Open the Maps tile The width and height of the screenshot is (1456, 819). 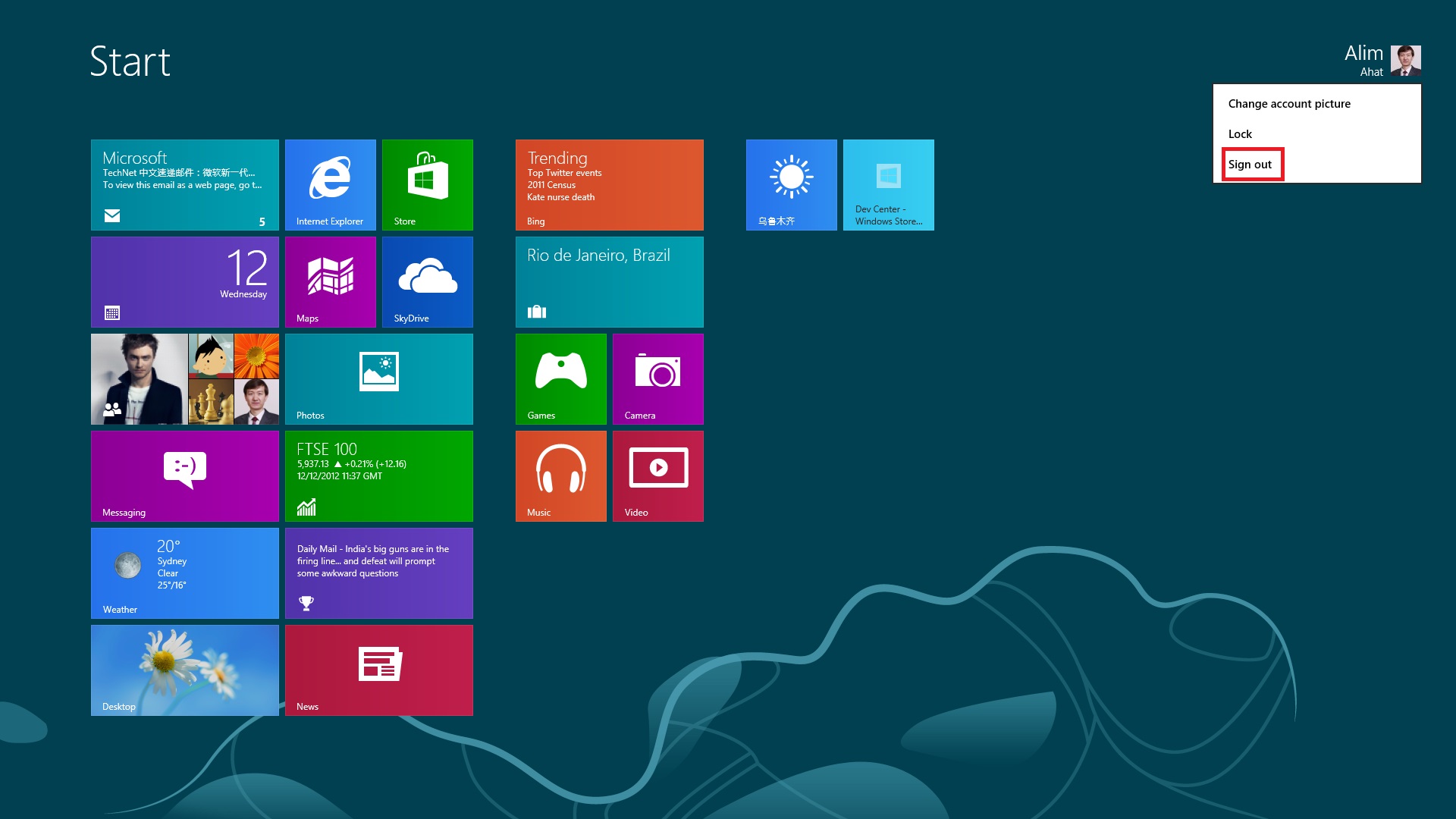pyautogui.click(x=330, y=281)
